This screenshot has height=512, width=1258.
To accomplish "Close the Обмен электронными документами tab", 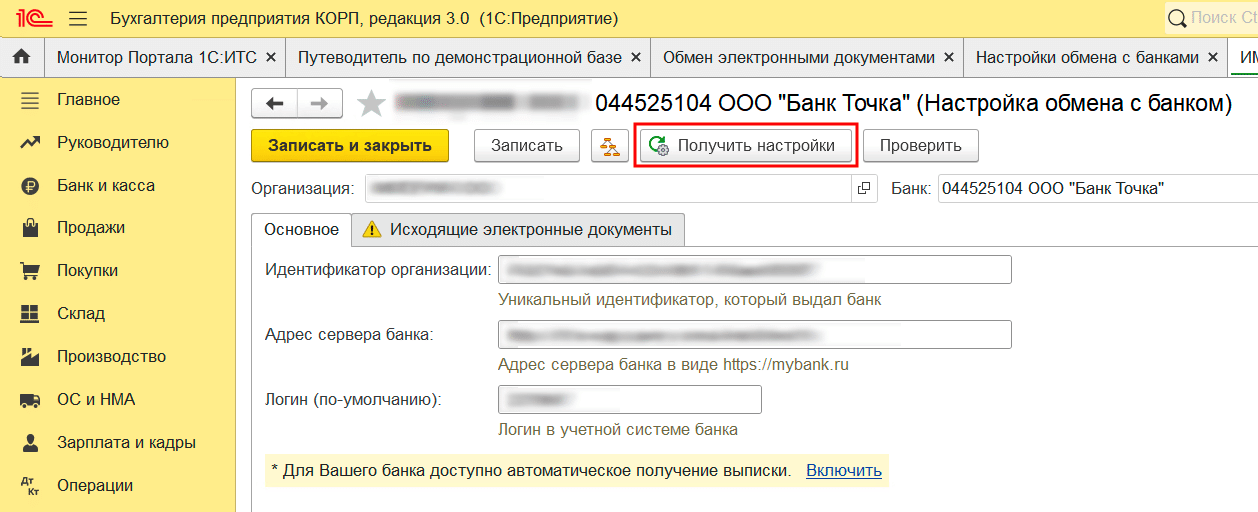I will coord(949,58).
